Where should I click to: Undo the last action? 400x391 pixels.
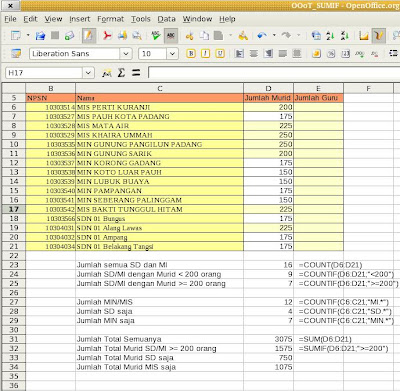click(x=262, y=35)
